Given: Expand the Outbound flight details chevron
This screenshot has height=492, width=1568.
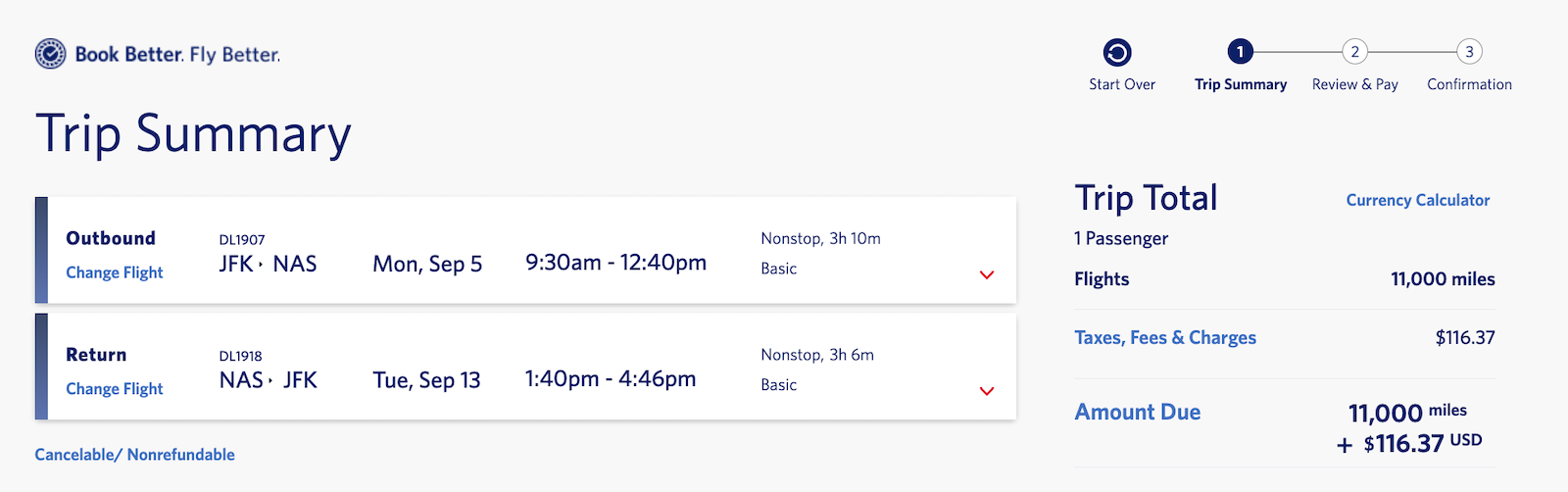Looking at the screenshot, I should click(987, 274).
